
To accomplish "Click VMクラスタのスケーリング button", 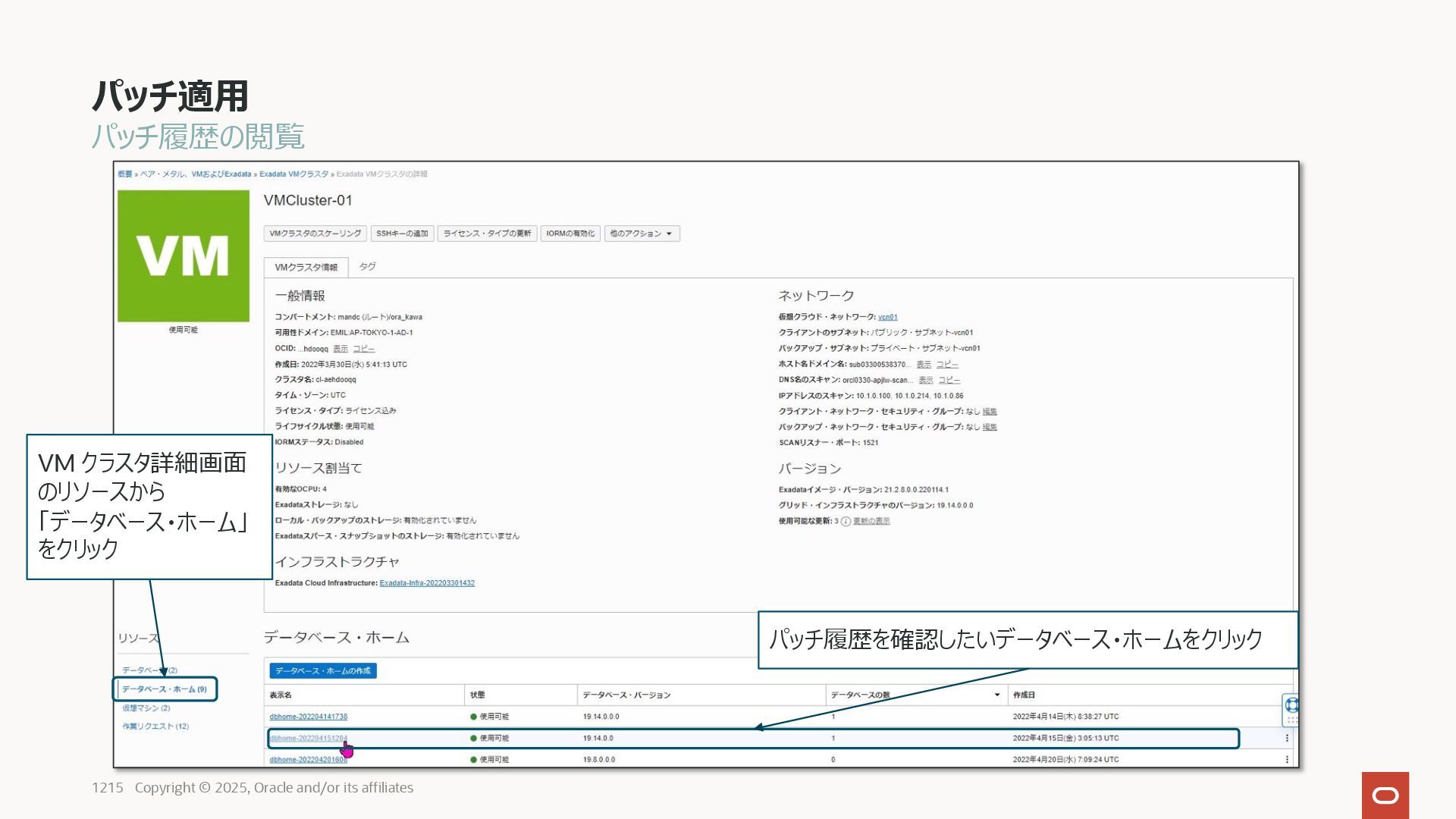I will click(x=315, y=234).
